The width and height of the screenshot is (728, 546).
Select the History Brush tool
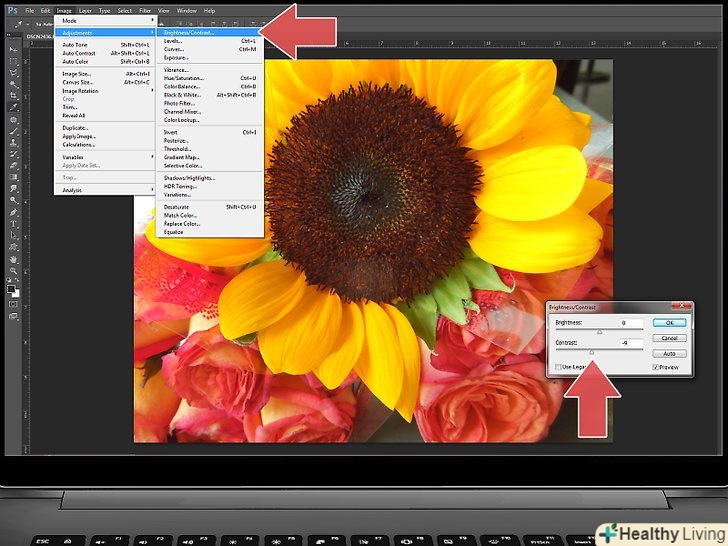coord(13,154)
